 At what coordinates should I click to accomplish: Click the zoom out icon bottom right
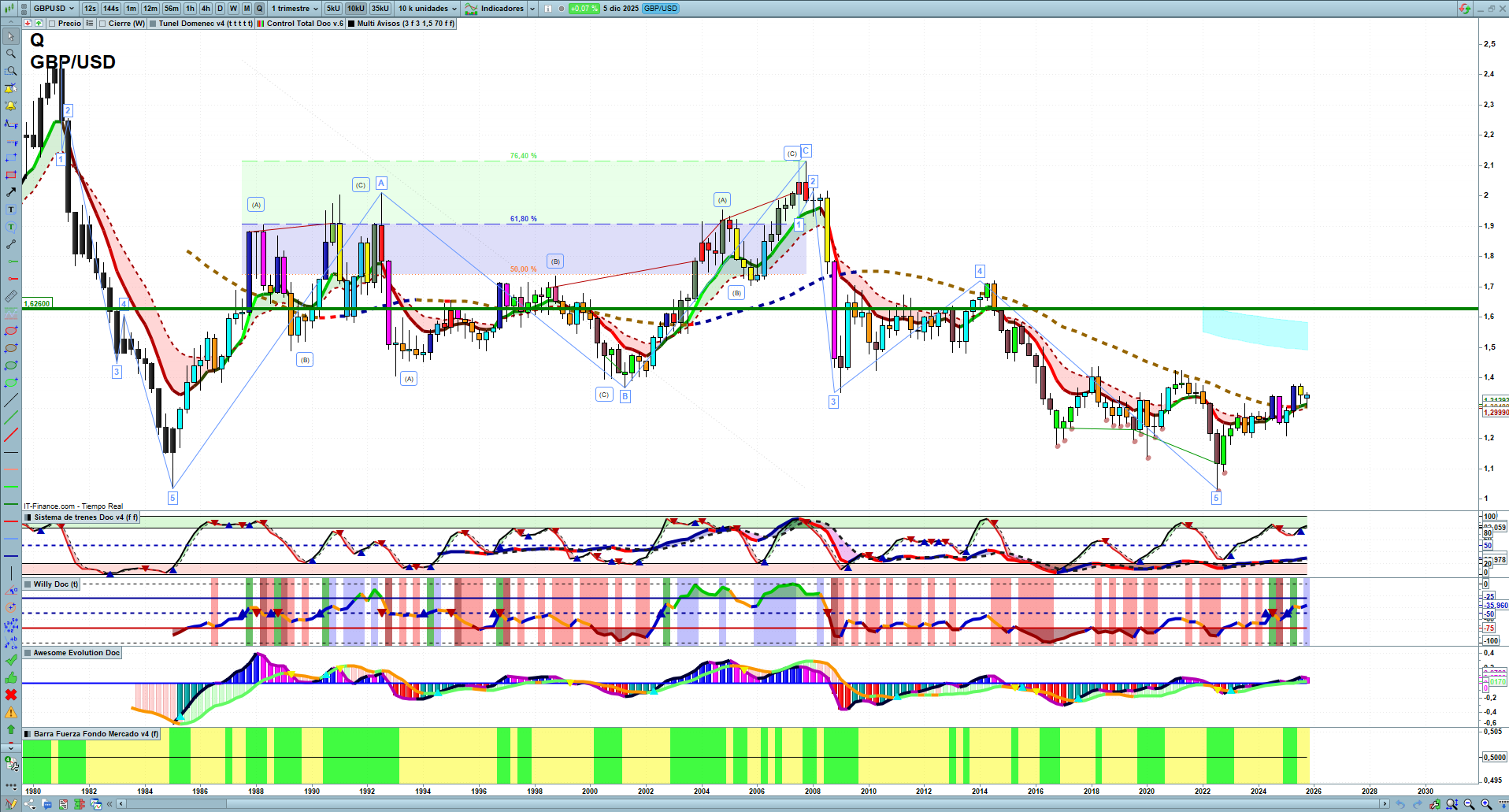1469,804
